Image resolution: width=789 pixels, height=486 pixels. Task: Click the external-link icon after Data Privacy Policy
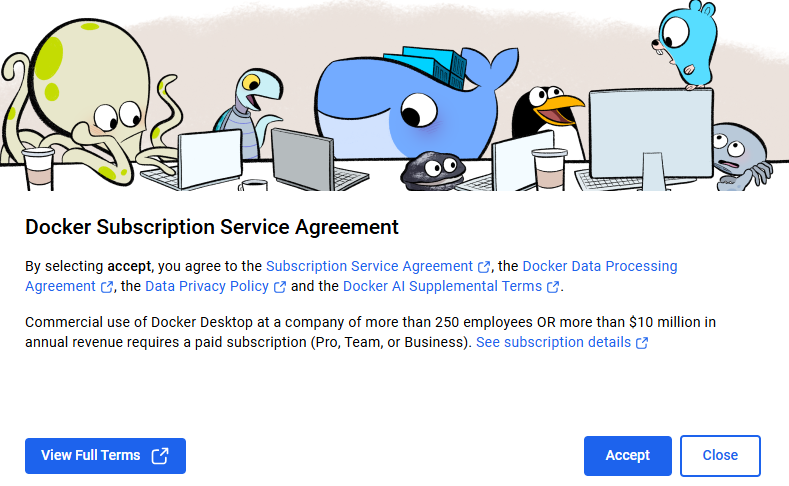click(280, 287)
